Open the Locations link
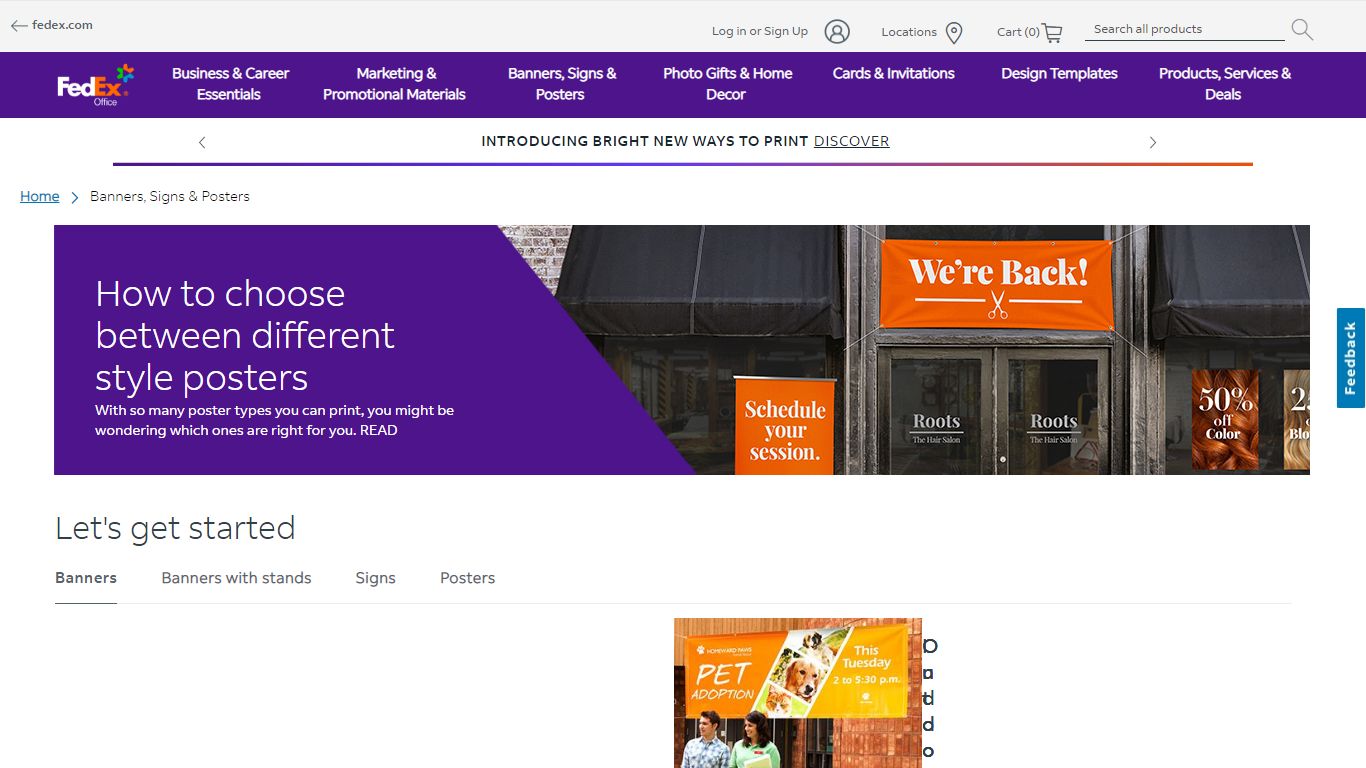1366x768 pixels. click(908, 32)
